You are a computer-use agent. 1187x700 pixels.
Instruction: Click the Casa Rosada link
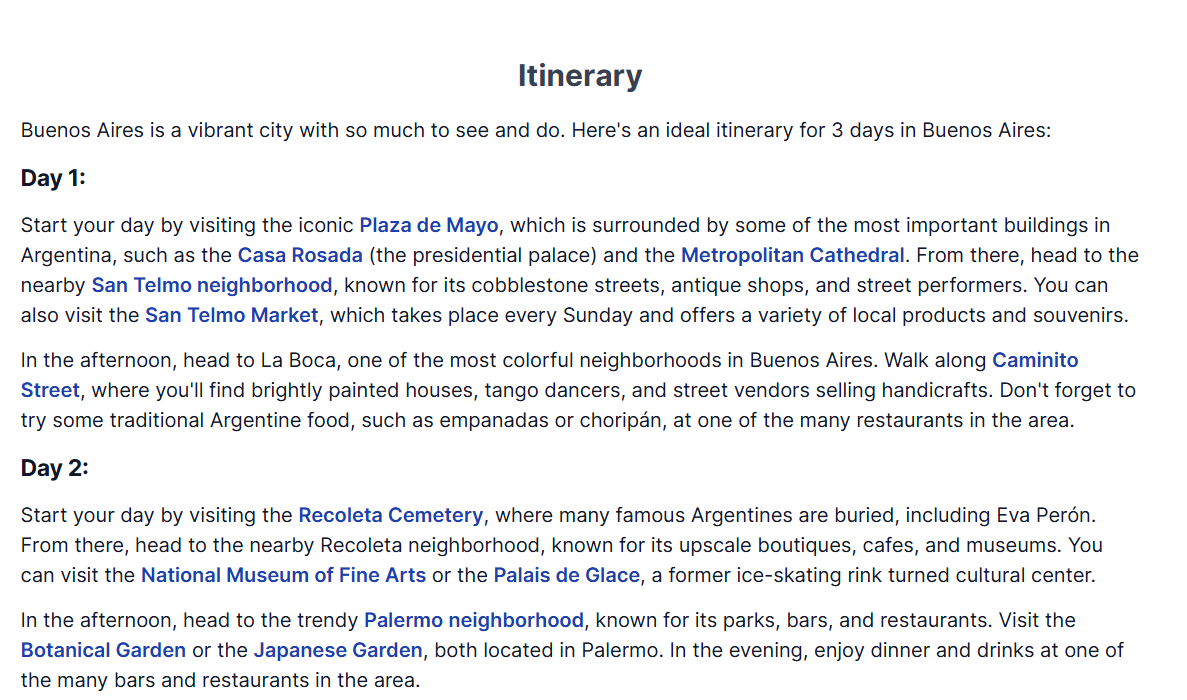300,256
